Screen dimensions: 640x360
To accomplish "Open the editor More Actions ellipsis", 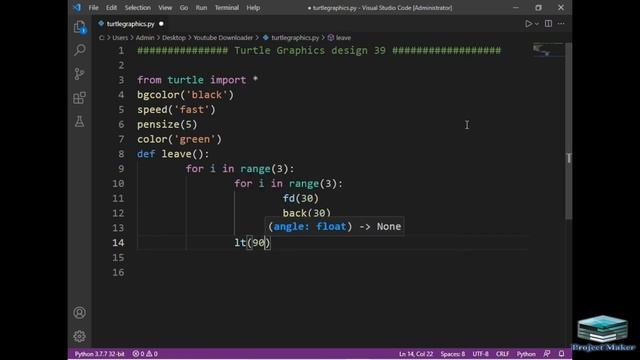I will tap(561, 24).
